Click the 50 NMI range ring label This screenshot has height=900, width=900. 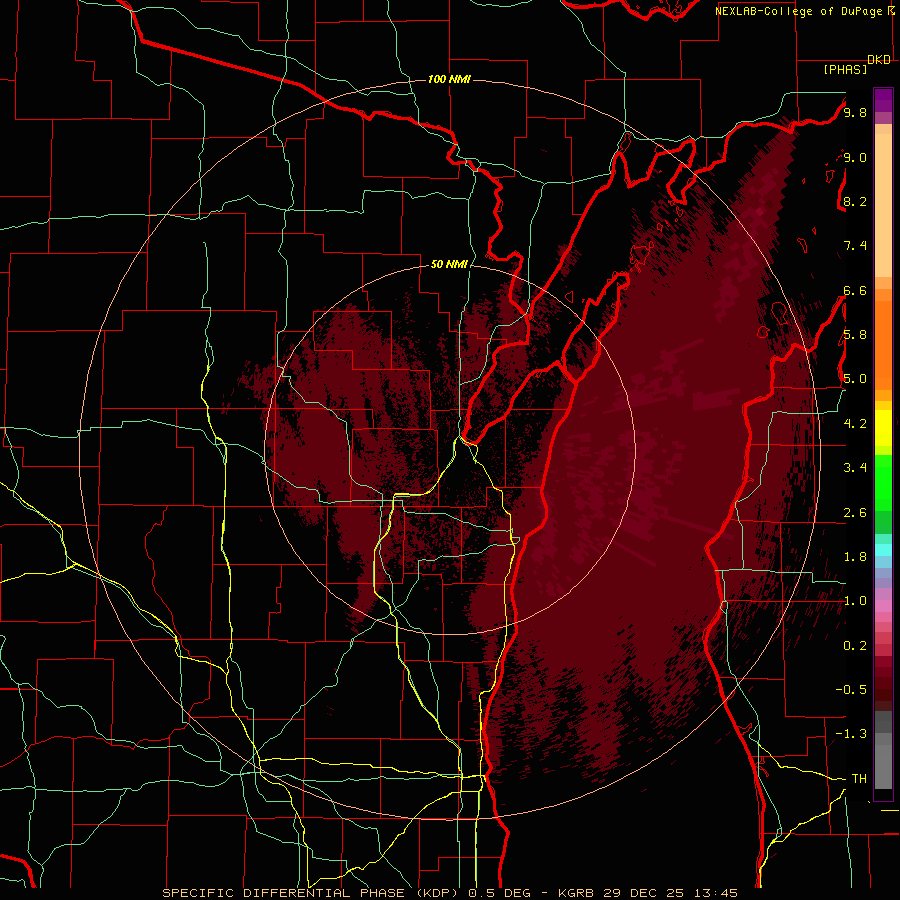tap(449, 264)
